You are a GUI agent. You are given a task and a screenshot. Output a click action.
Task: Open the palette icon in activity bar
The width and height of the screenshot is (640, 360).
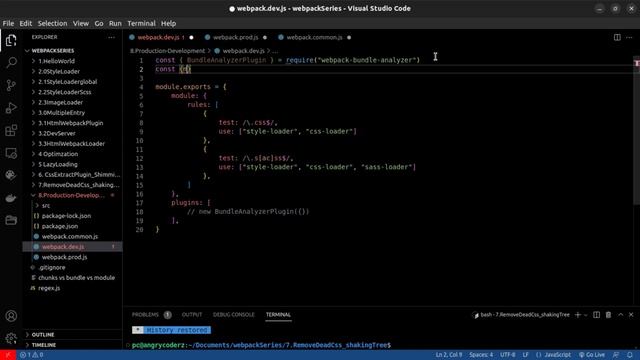[11, 176]
